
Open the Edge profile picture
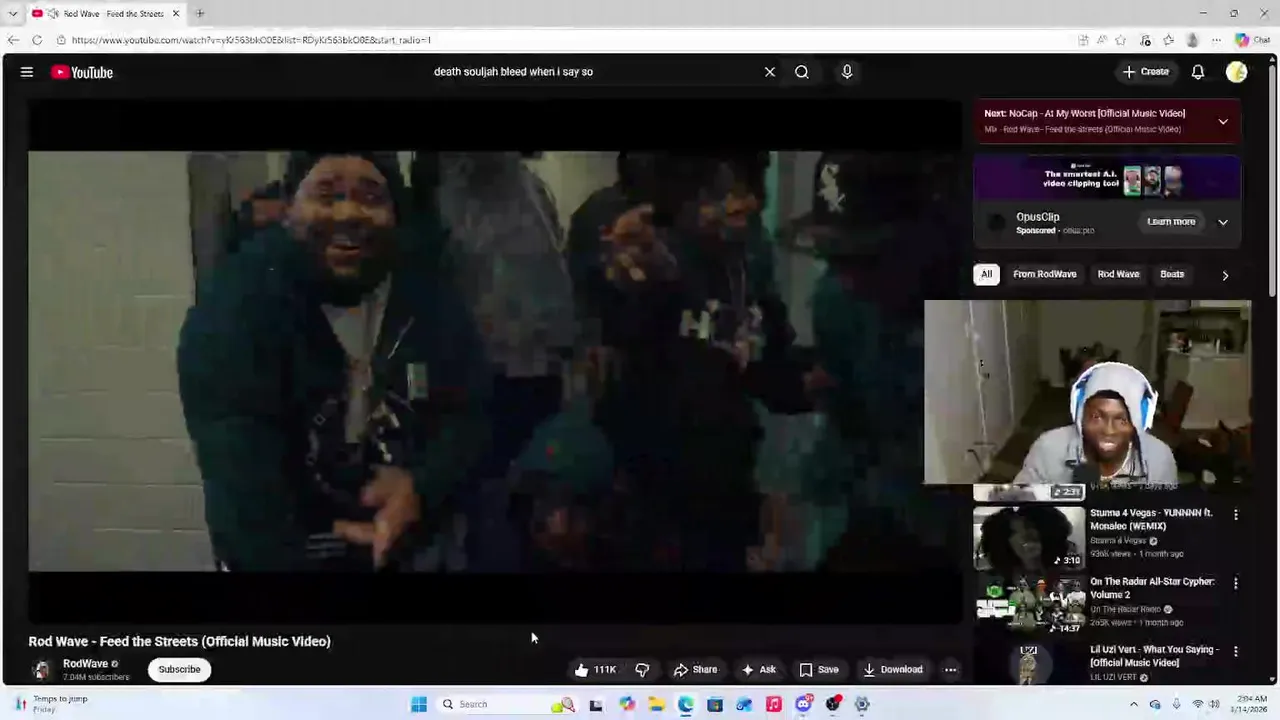click(1192, 40)
